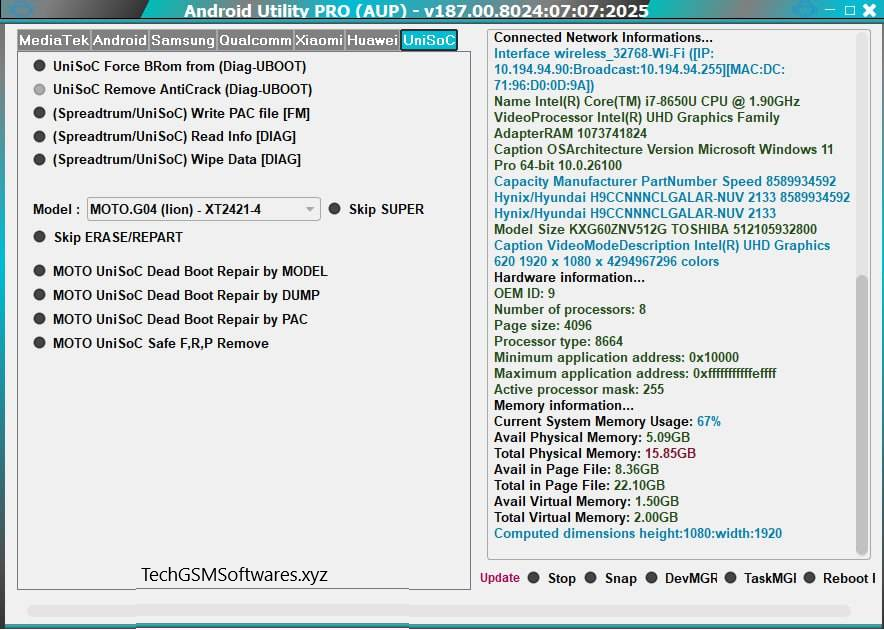884x630 pixels.
Task: Click the 'Current System Memory Usage: 67%' line
Action: click(607, 421)
